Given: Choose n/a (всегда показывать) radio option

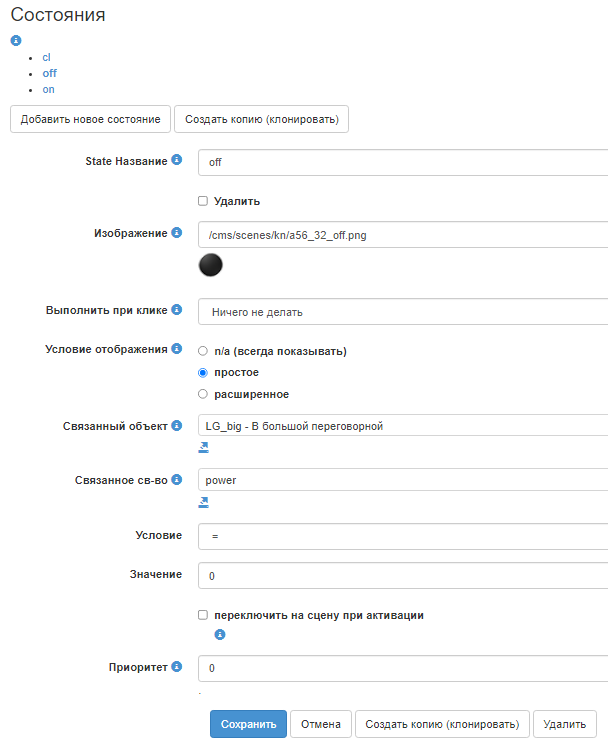Looking at the screenshot, I should click(x=203, y=351).
